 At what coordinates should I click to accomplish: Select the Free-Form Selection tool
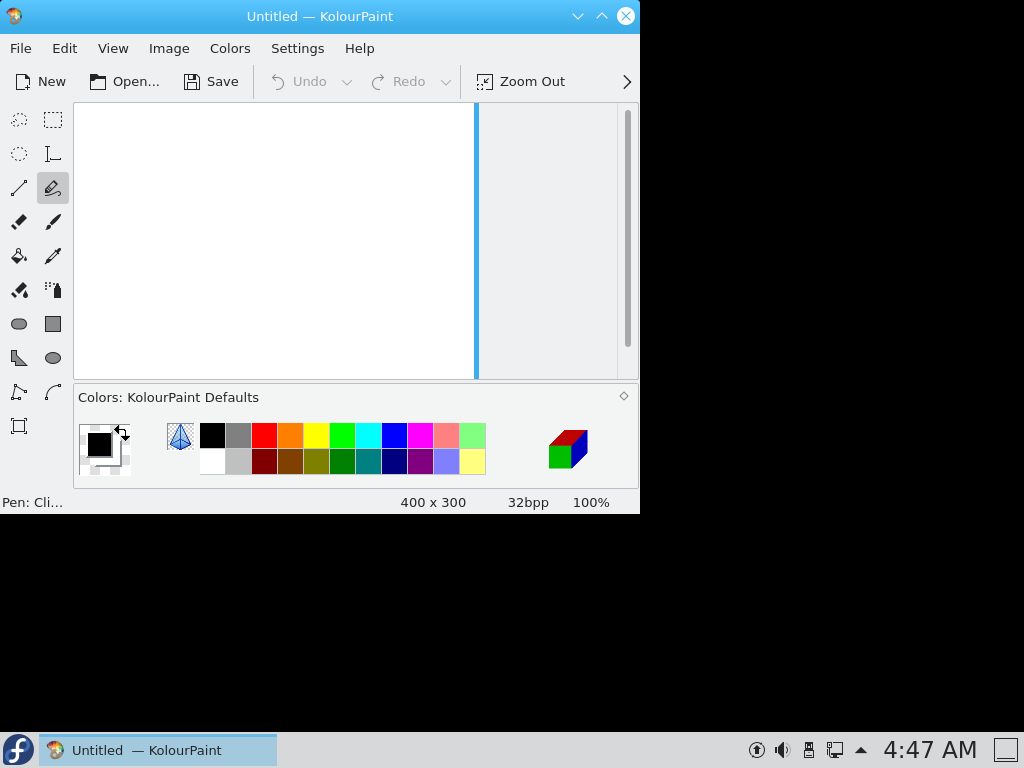[x=19, y=120]
